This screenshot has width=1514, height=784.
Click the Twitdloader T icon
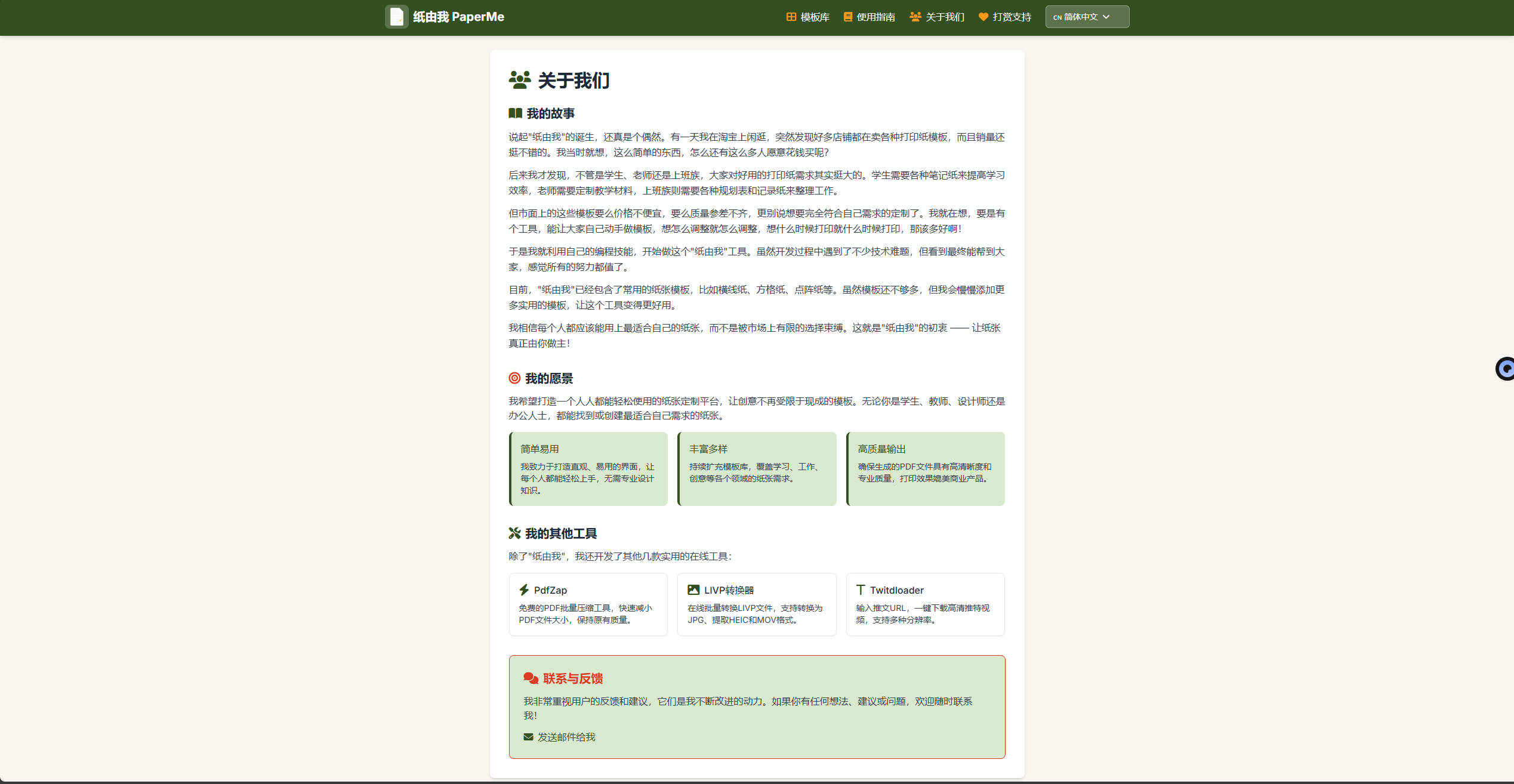click(860, 590)
